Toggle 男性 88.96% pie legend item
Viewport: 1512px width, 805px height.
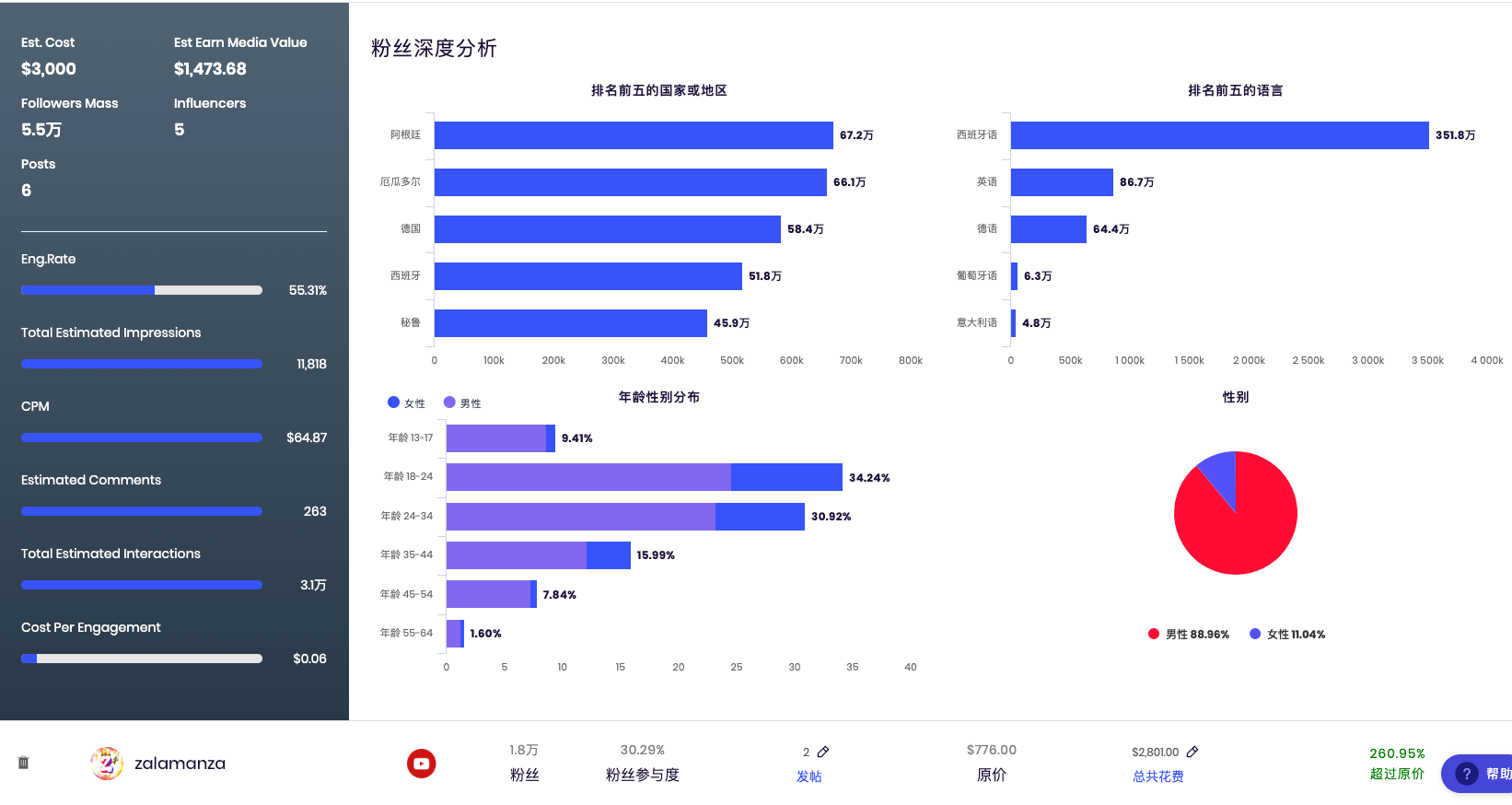click(1189, 634)
